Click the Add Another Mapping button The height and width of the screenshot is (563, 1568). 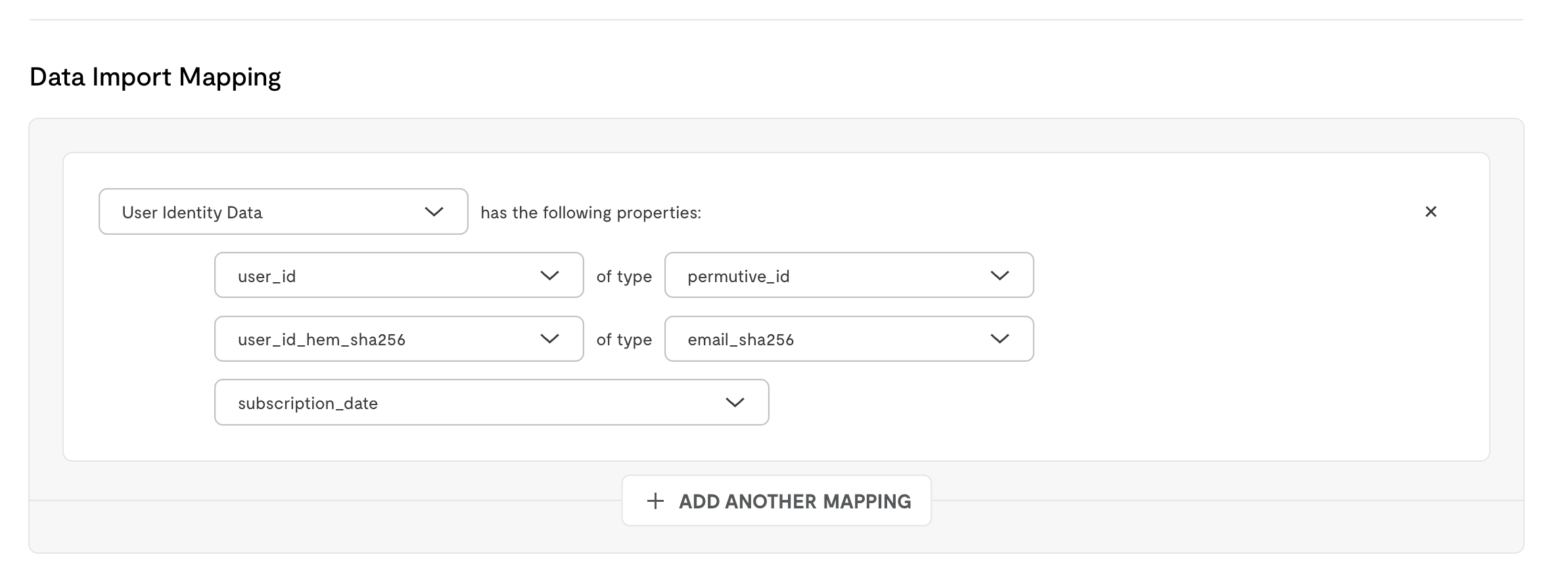tap(777, 501)
